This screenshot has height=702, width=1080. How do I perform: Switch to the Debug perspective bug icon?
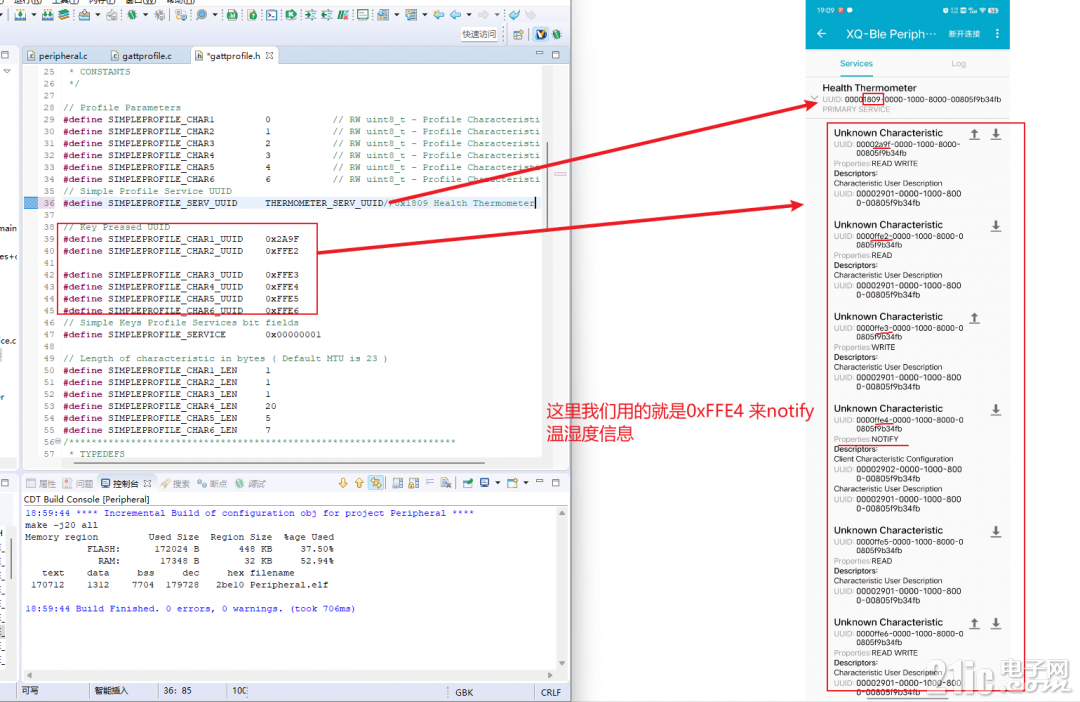coord(557,34)
